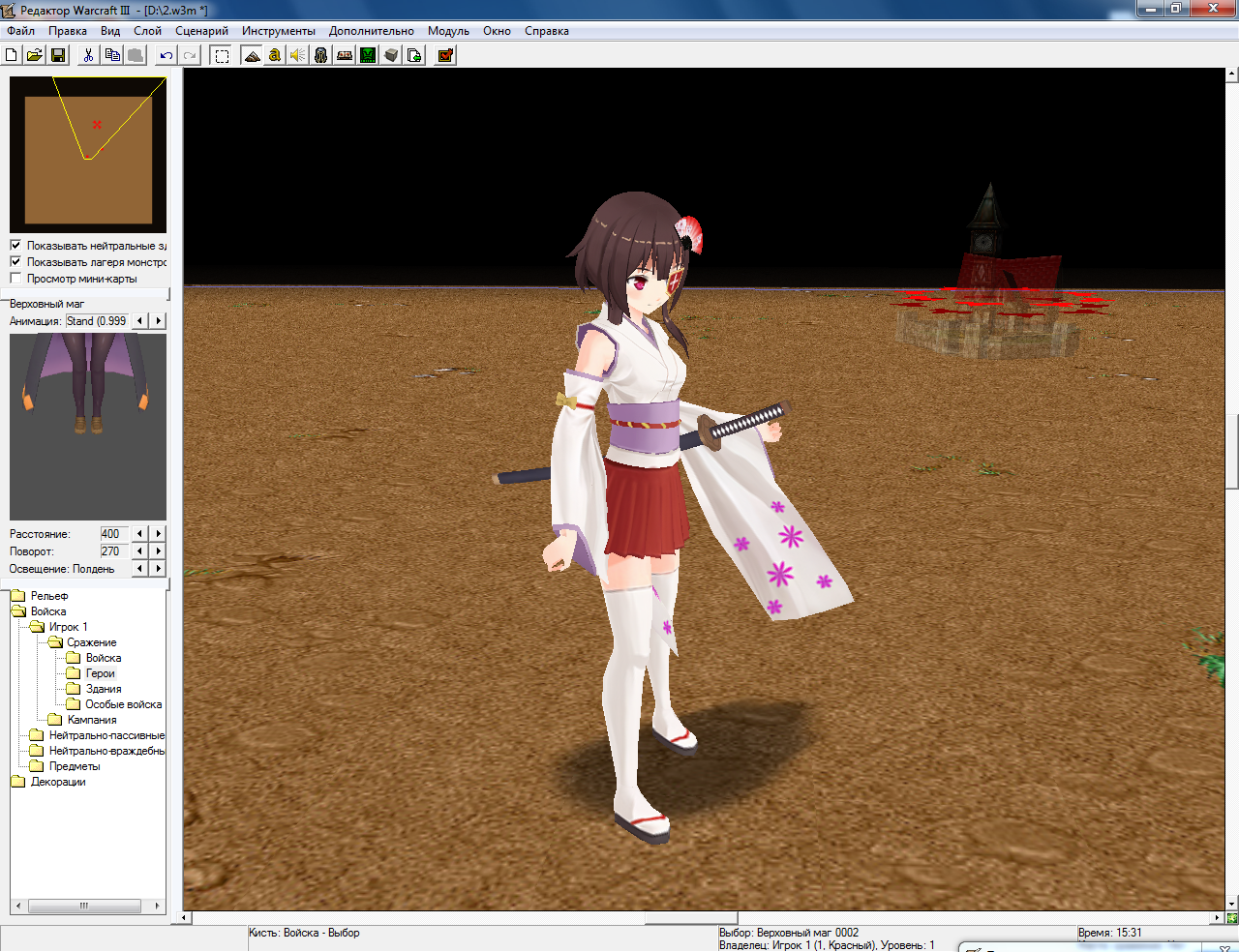Select the 'Особые войска' folder
This screenshot has width=1239, height=952.
[123, 704]
